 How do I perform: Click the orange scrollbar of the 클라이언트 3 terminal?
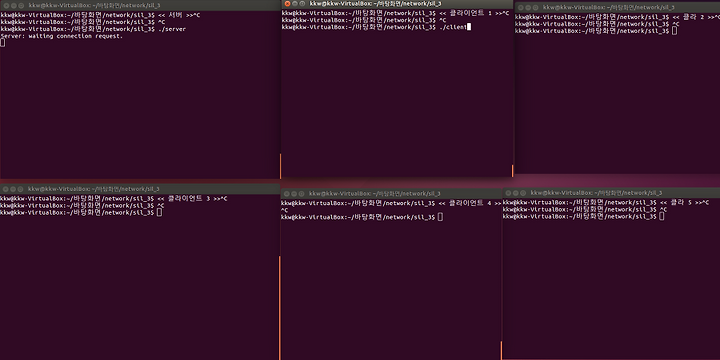279,308
